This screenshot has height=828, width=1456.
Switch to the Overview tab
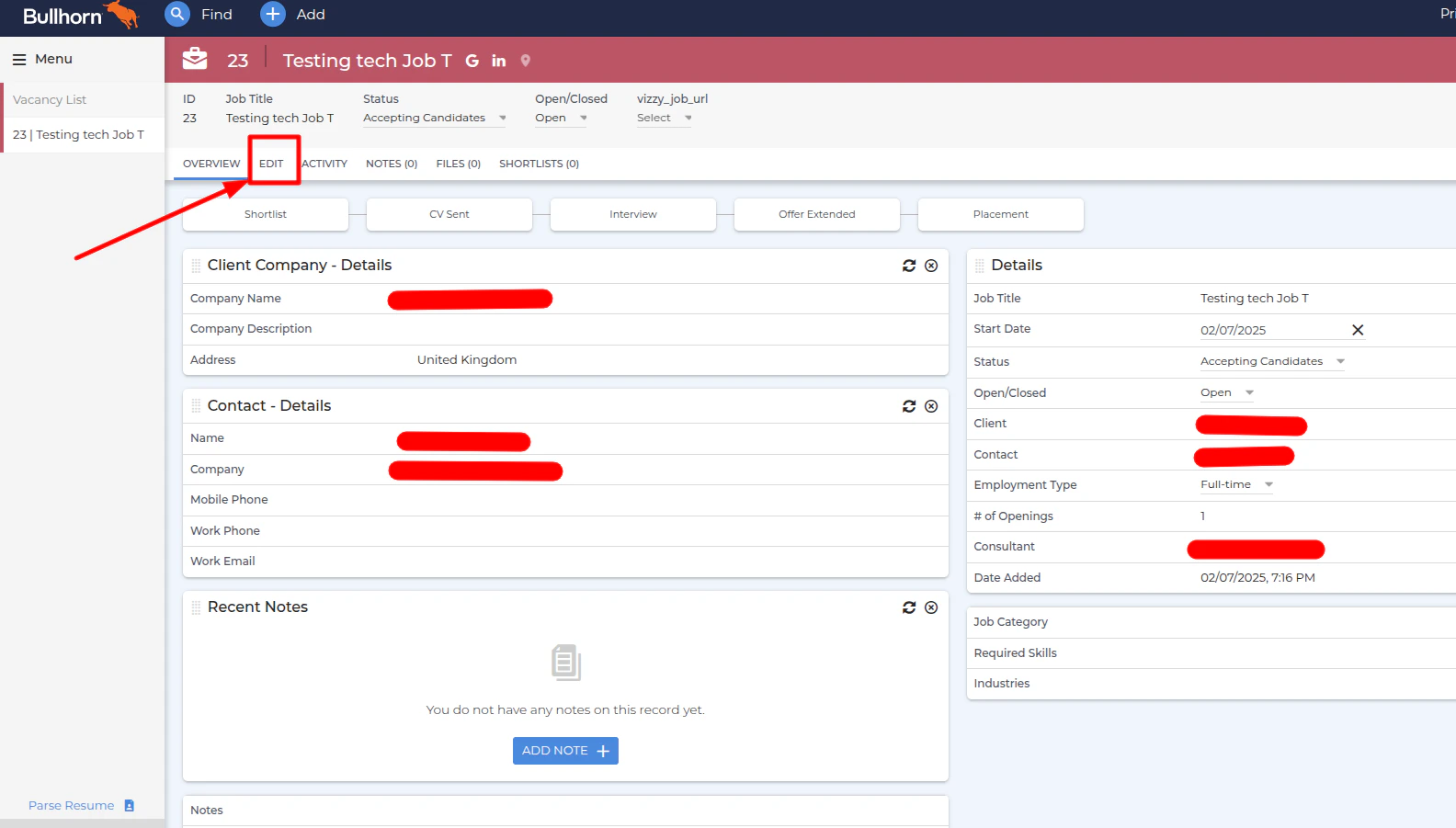[x=211, y=164]
